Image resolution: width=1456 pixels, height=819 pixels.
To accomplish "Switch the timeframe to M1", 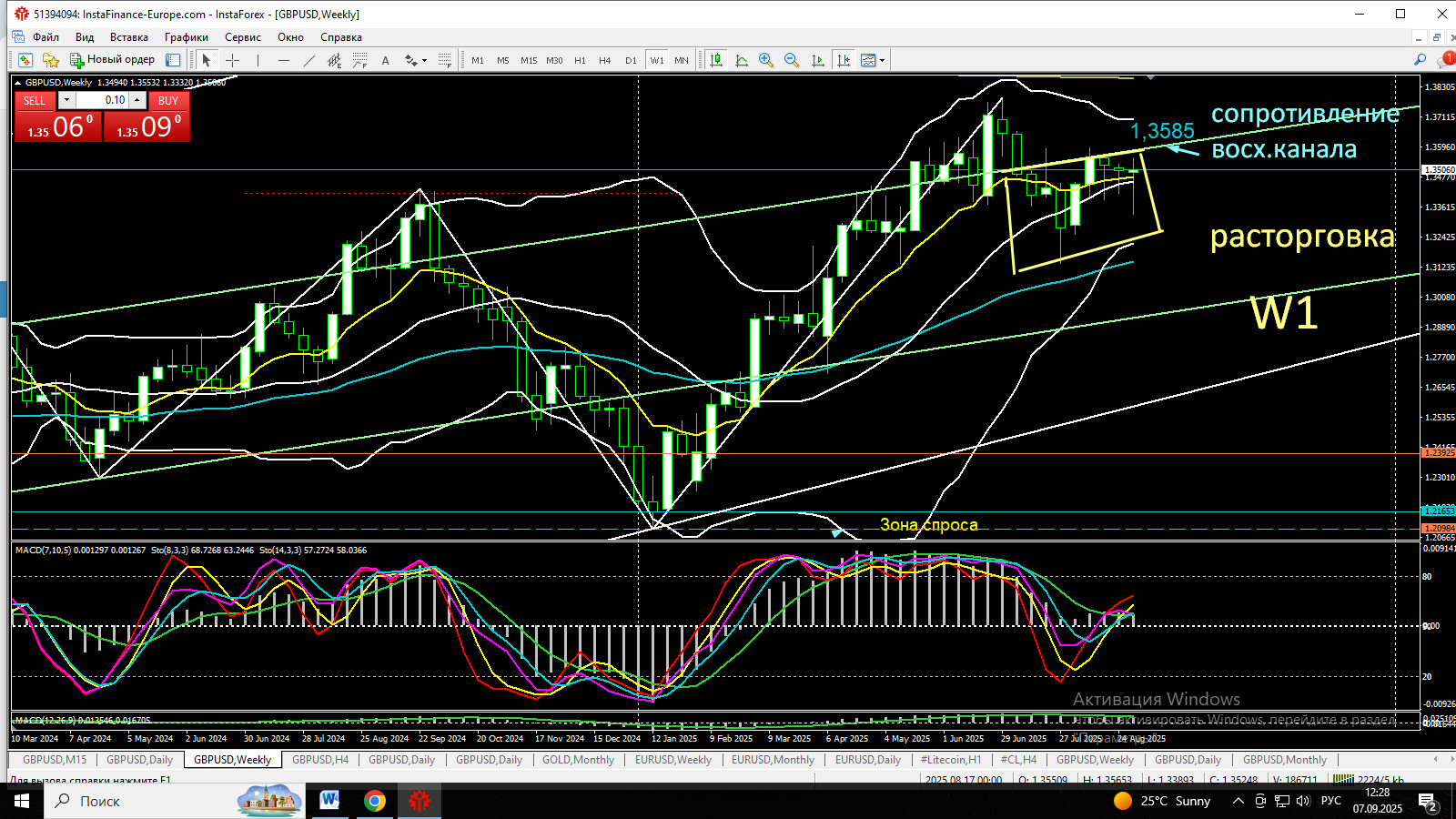I will click(x=478, y=60).
